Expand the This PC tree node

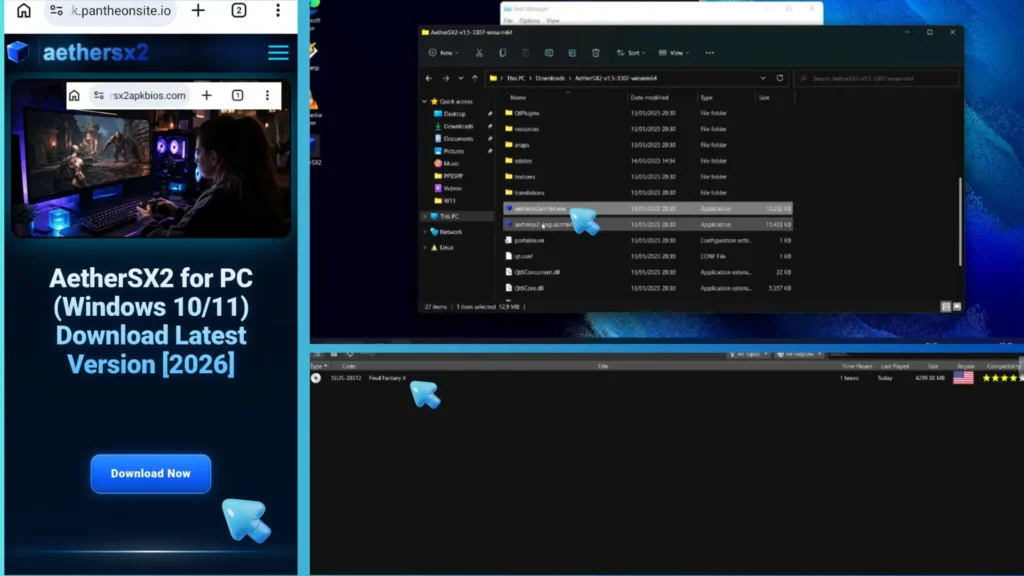[424, 216]
